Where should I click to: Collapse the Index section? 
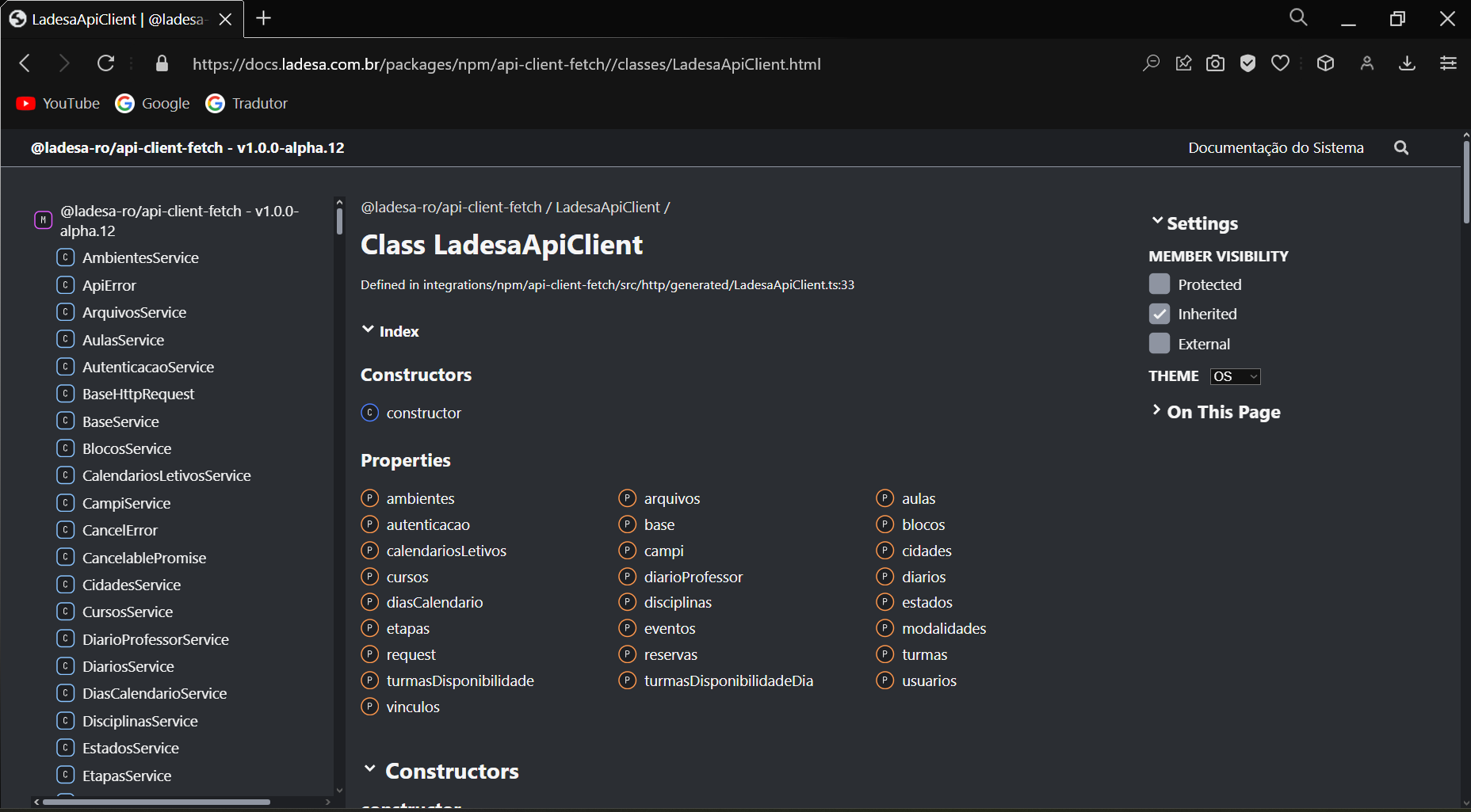pyautogui.click(x=390, y=331)
